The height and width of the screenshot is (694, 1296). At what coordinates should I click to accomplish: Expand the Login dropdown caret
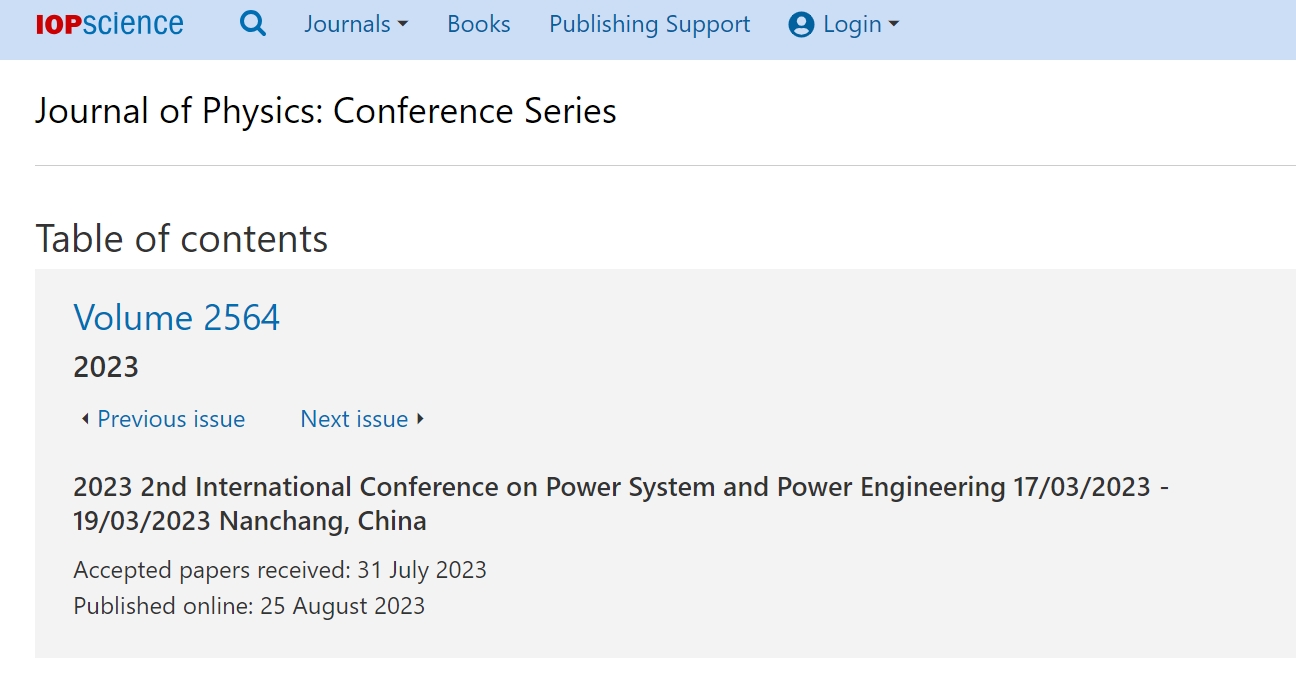(894, 25)
